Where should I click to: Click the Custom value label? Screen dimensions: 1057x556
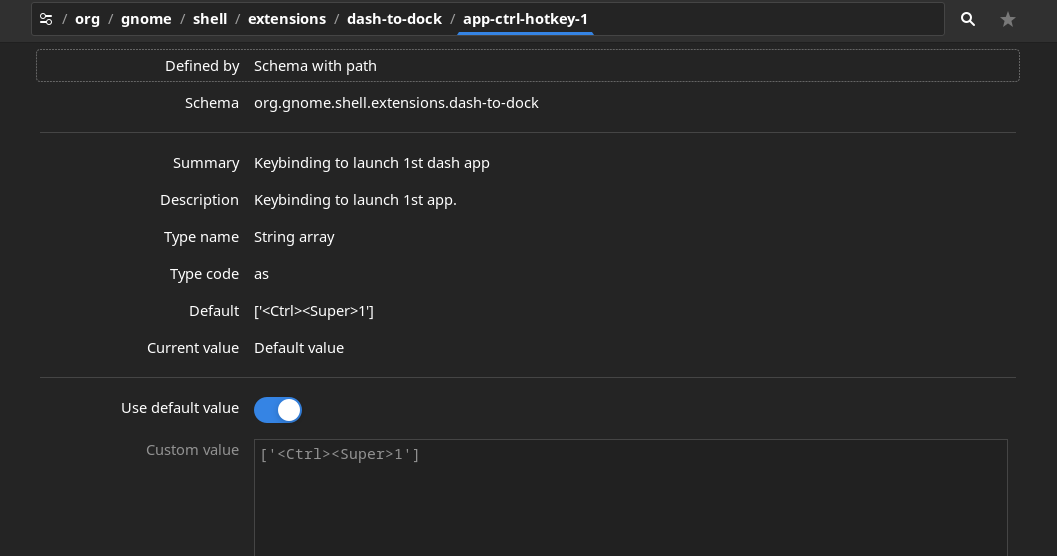[x=192, y=450]
